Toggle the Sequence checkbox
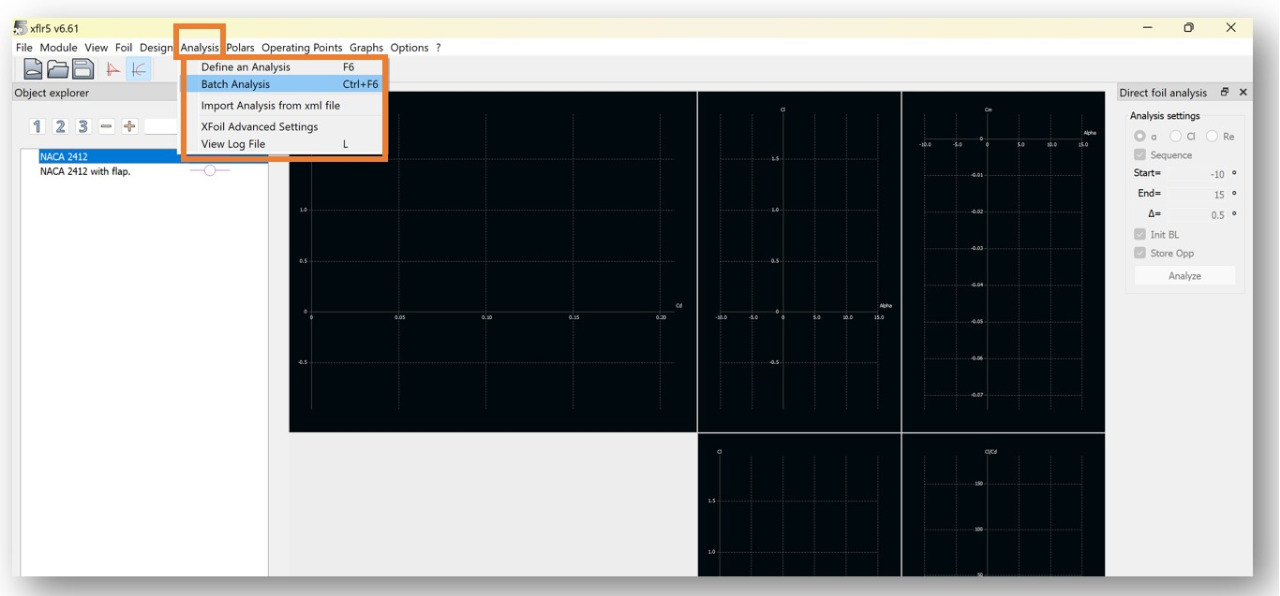The image size is (1280, 596). click(x=1140, y=155)
